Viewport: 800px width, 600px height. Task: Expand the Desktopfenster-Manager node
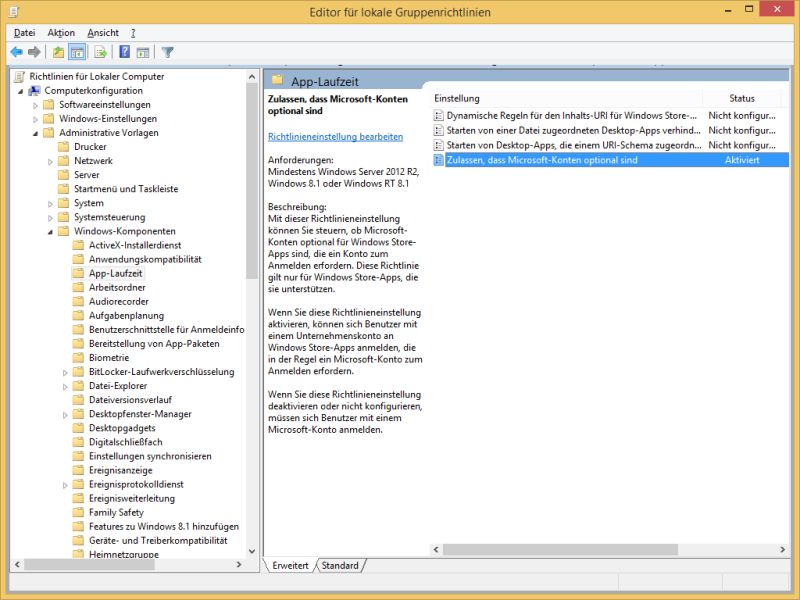tap(65, 414)
